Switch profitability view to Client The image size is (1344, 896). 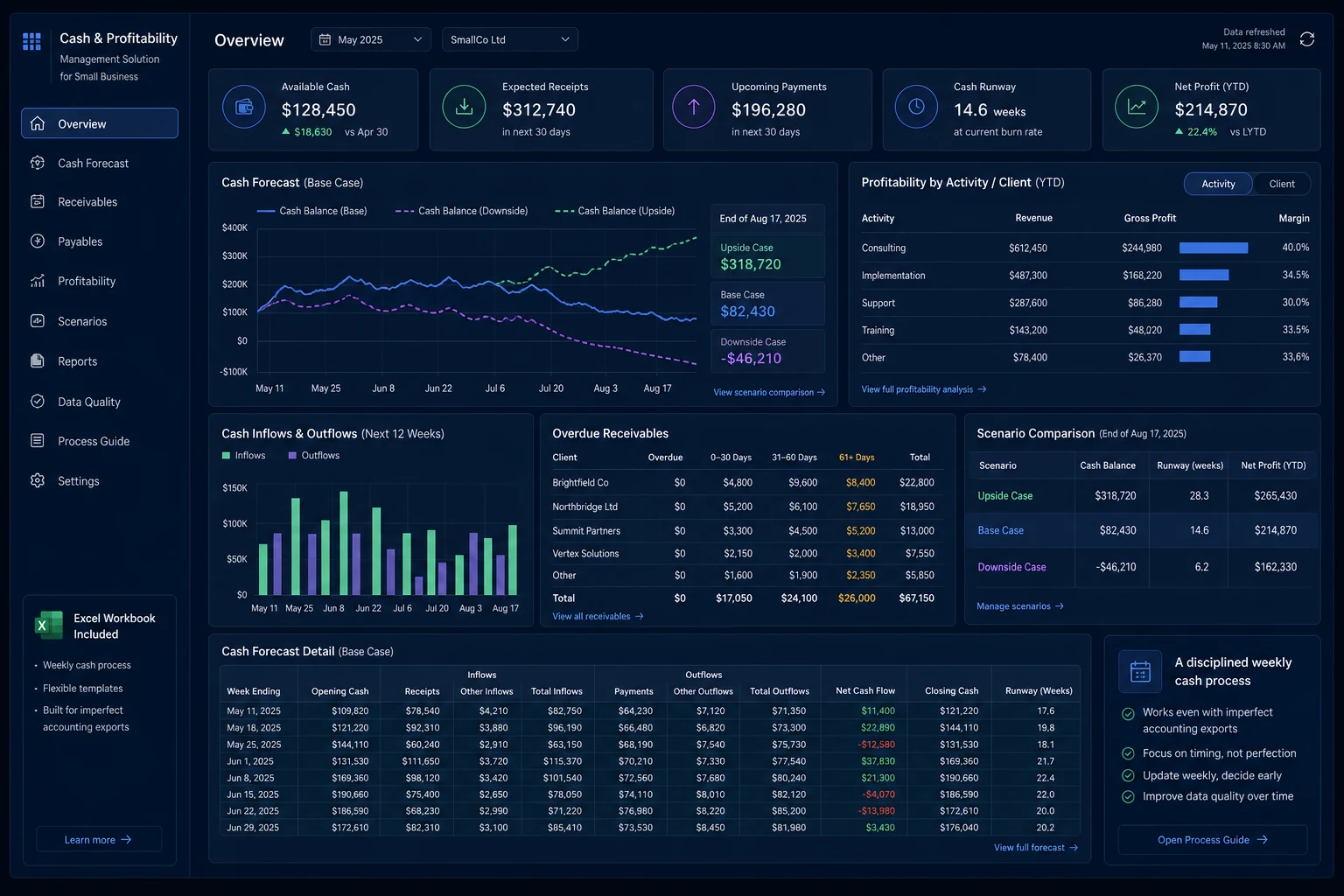pos(1282,184)
